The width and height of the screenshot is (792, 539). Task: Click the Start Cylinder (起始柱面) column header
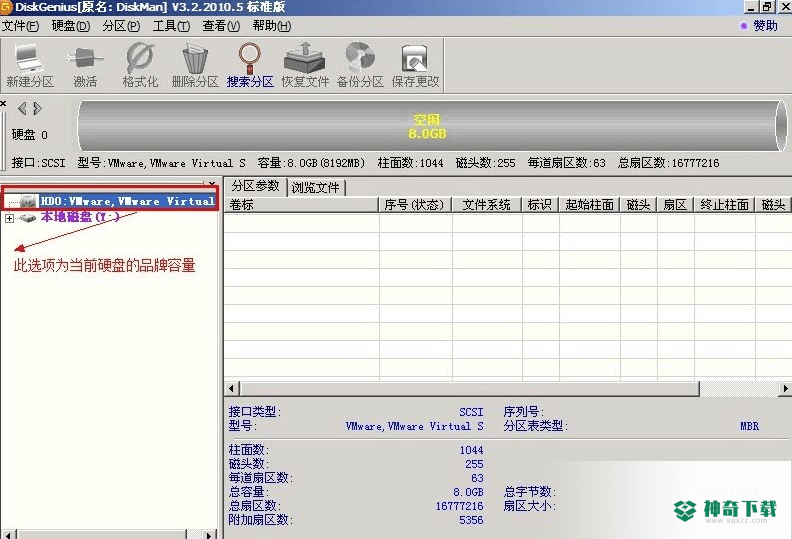[x=589, y=205]
